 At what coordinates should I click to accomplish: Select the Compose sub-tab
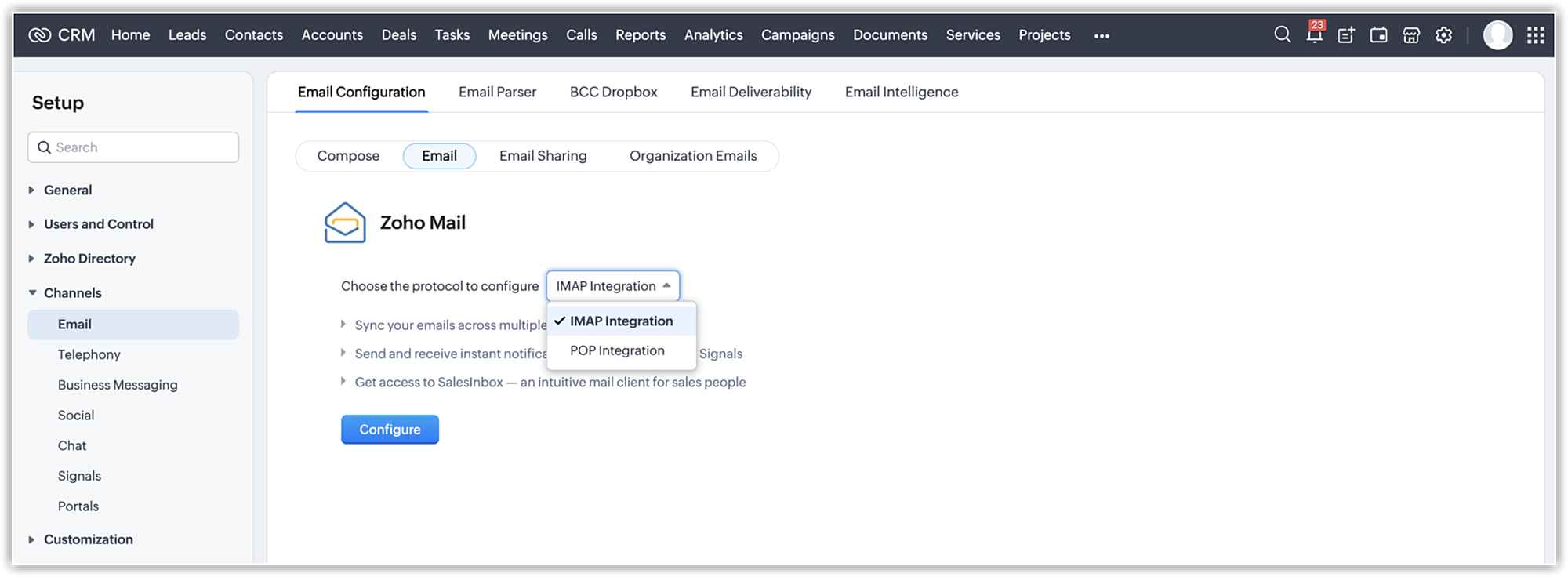tap(348, 156)
